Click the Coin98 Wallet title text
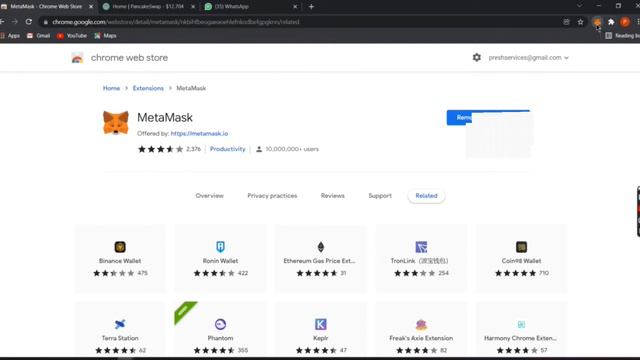The width and height of the screenshot is (640, 360). (x=522, y=261)
